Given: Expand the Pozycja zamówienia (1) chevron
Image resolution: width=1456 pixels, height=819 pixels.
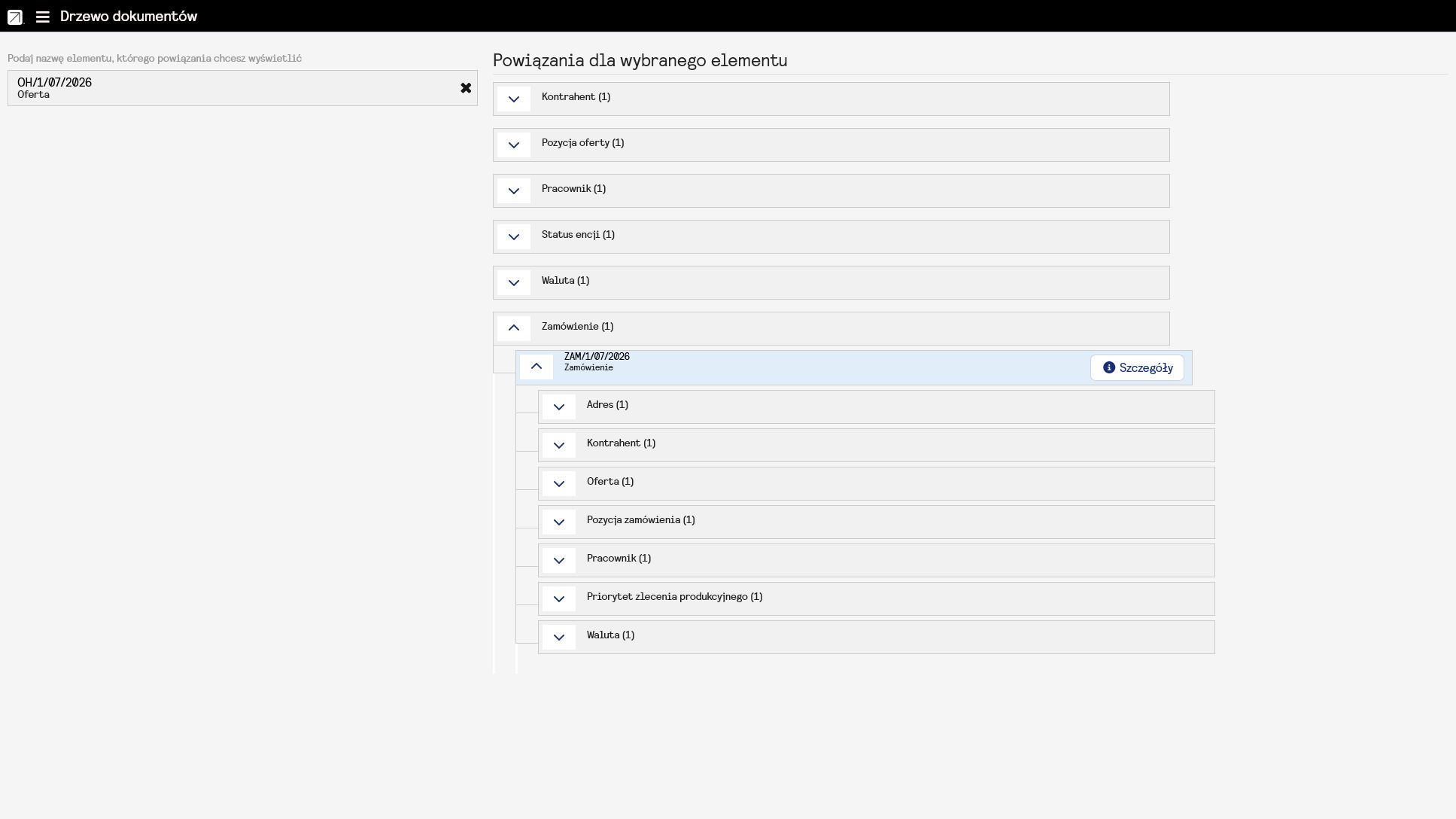Looking at the screenshot, I should (559, 522).
